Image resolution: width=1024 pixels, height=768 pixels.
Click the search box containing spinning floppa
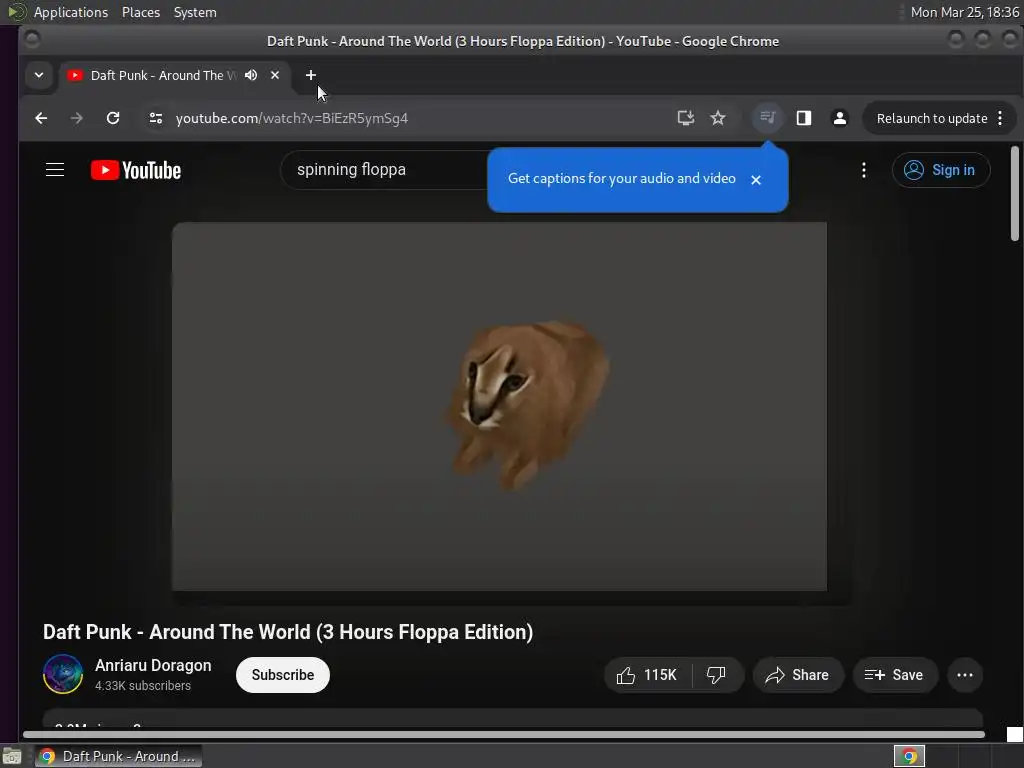(385, 170)
